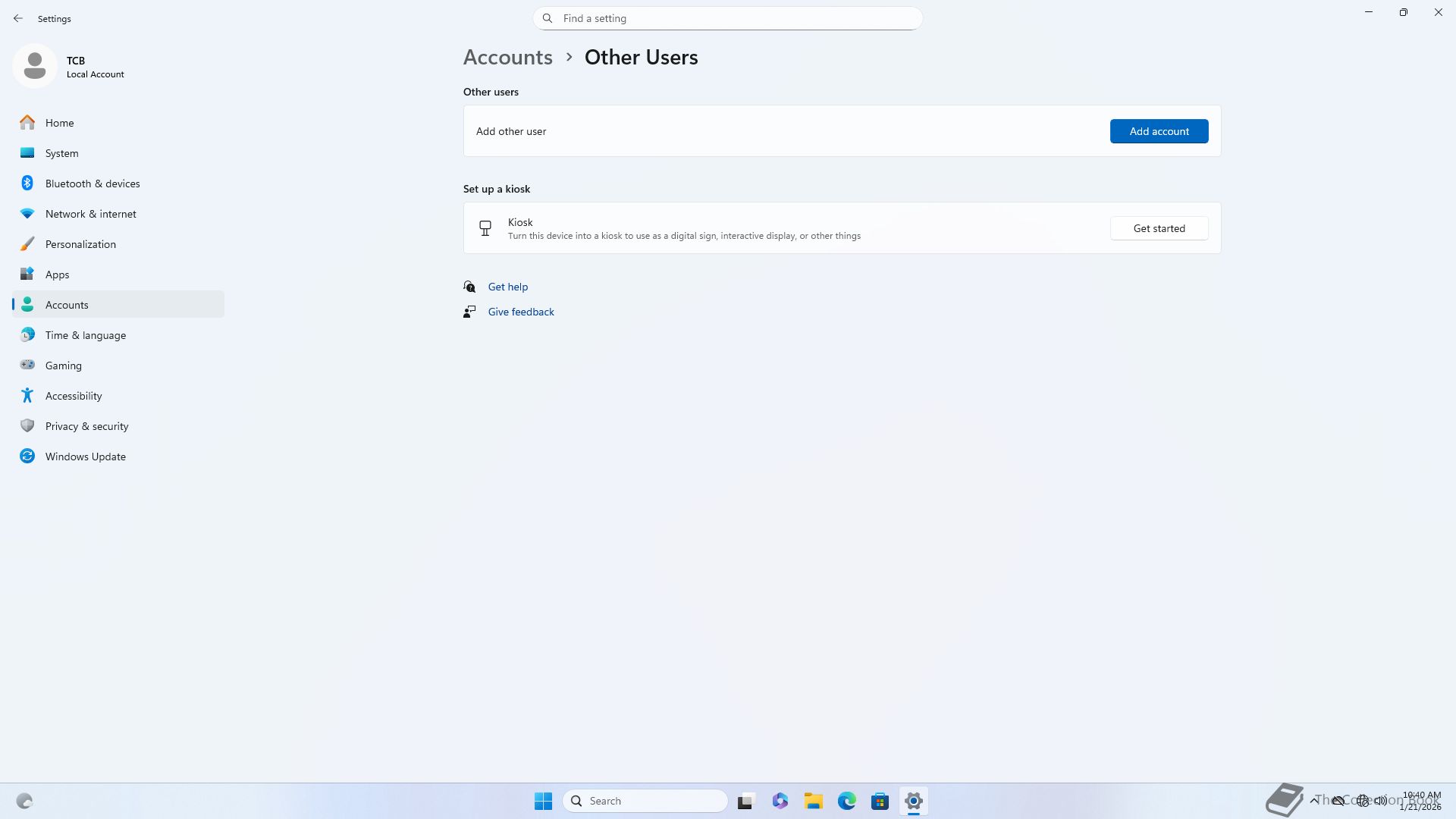Image resolution: width=1456 pixels, height=819 pixels.
Task: Go to Personalization settings
Action: point(80,244)
